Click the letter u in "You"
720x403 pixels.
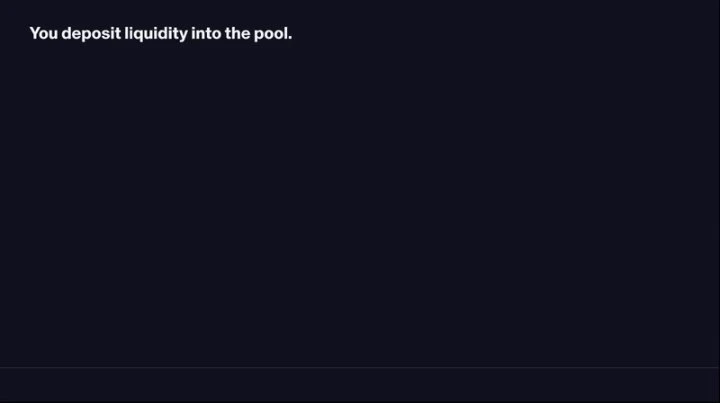tap(53, 34)
